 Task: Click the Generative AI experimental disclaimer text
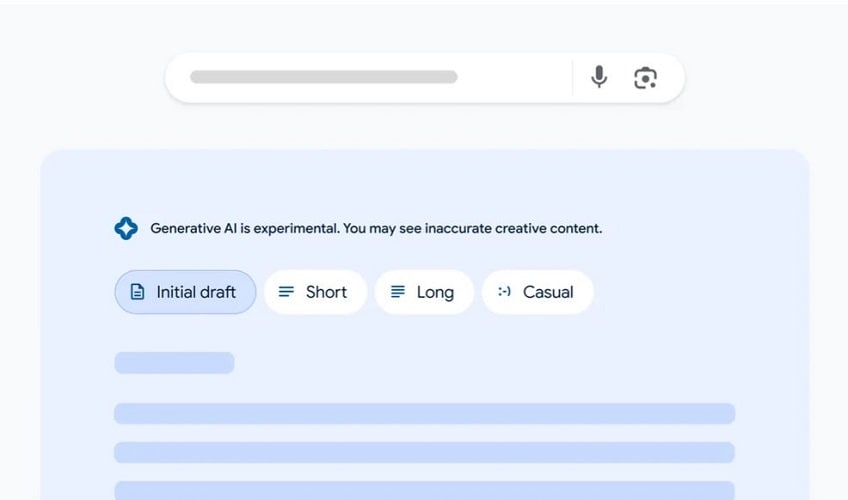[x=376, y=228]
